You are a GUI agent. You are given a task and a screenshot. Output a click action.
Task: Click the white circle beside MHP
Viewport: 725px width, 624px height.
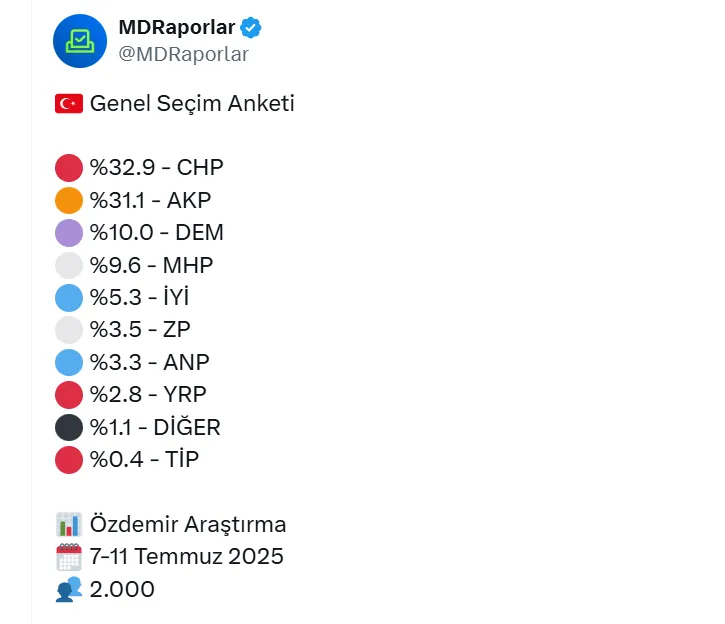pos(69,265)
